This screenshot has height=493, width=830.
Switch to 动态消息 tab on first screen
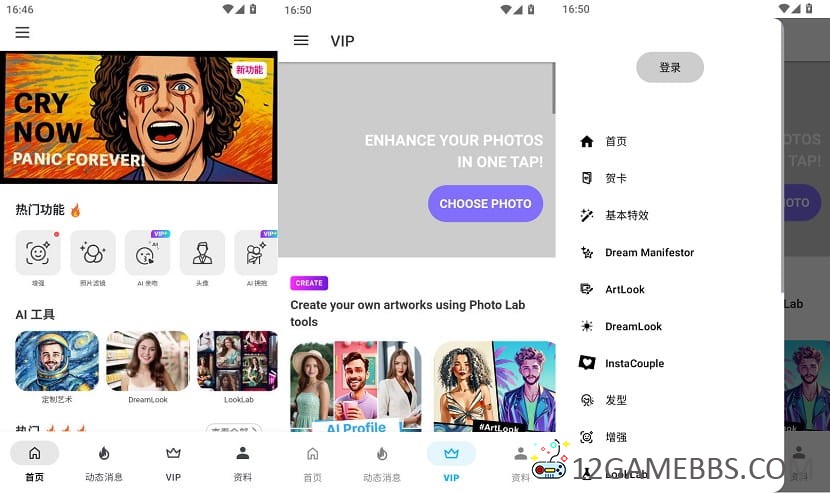(x=104, y=463)
